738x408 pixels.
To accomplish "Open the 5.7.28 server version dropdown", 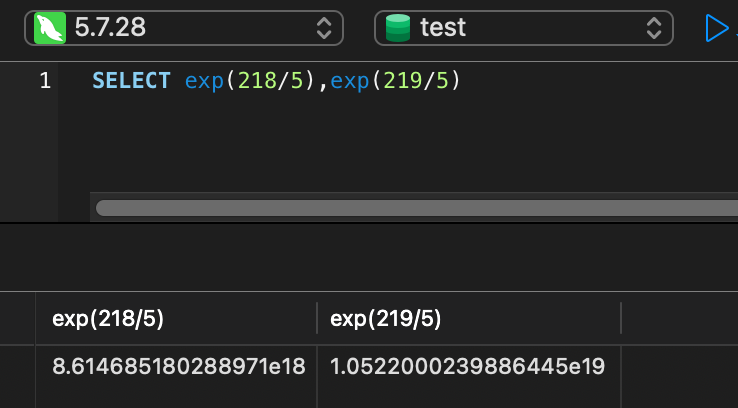I will [184, 28].
